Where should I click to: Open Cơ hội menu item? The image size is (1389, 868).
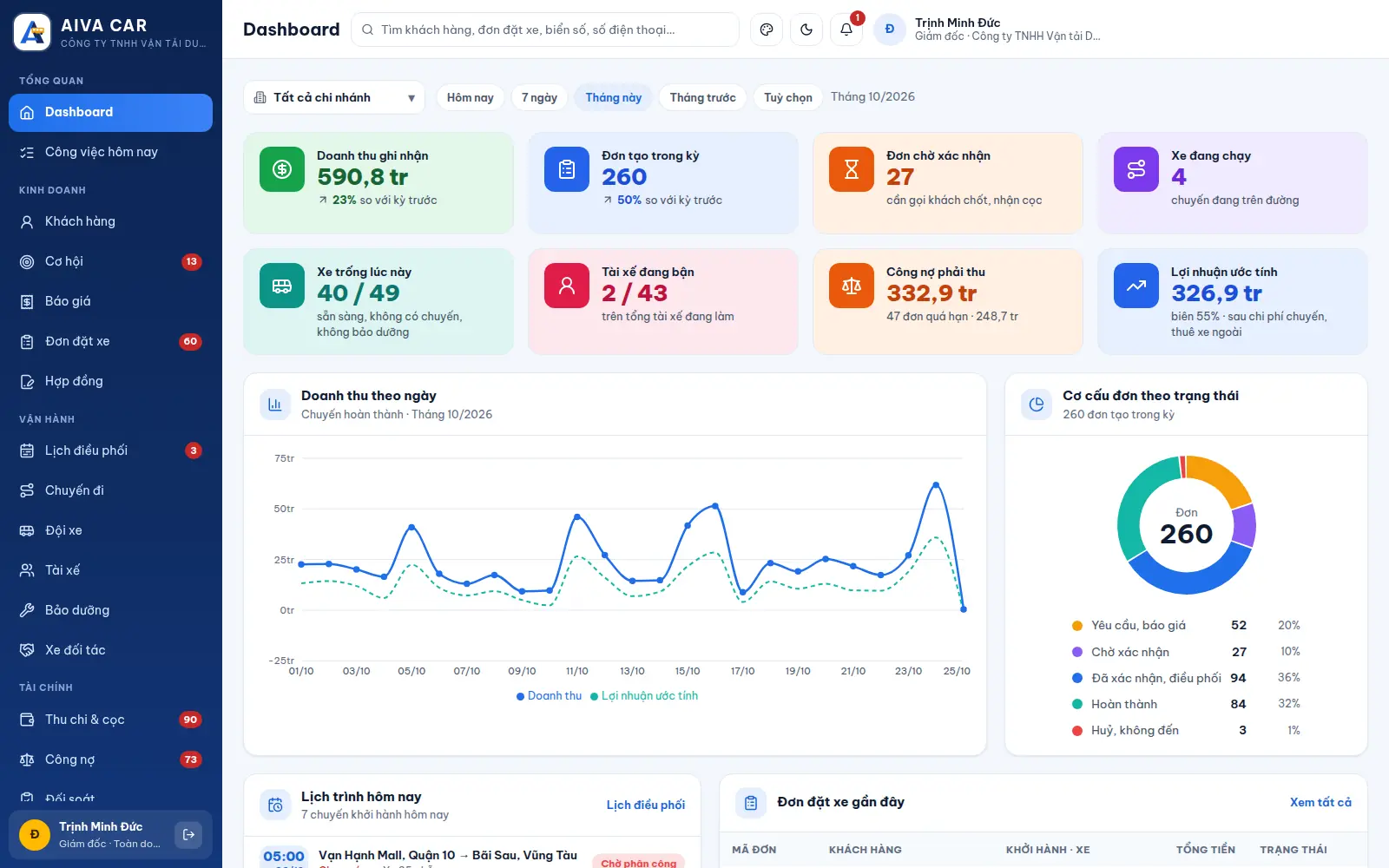coord(110,261)
